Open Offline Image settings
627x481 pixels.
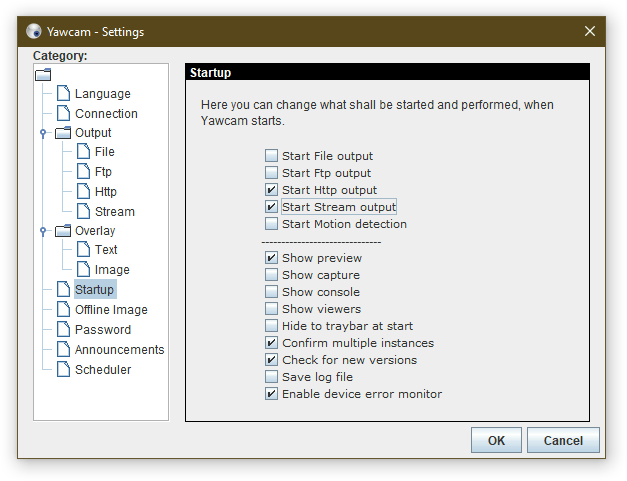pyautogui.click(x=111, y=310)
